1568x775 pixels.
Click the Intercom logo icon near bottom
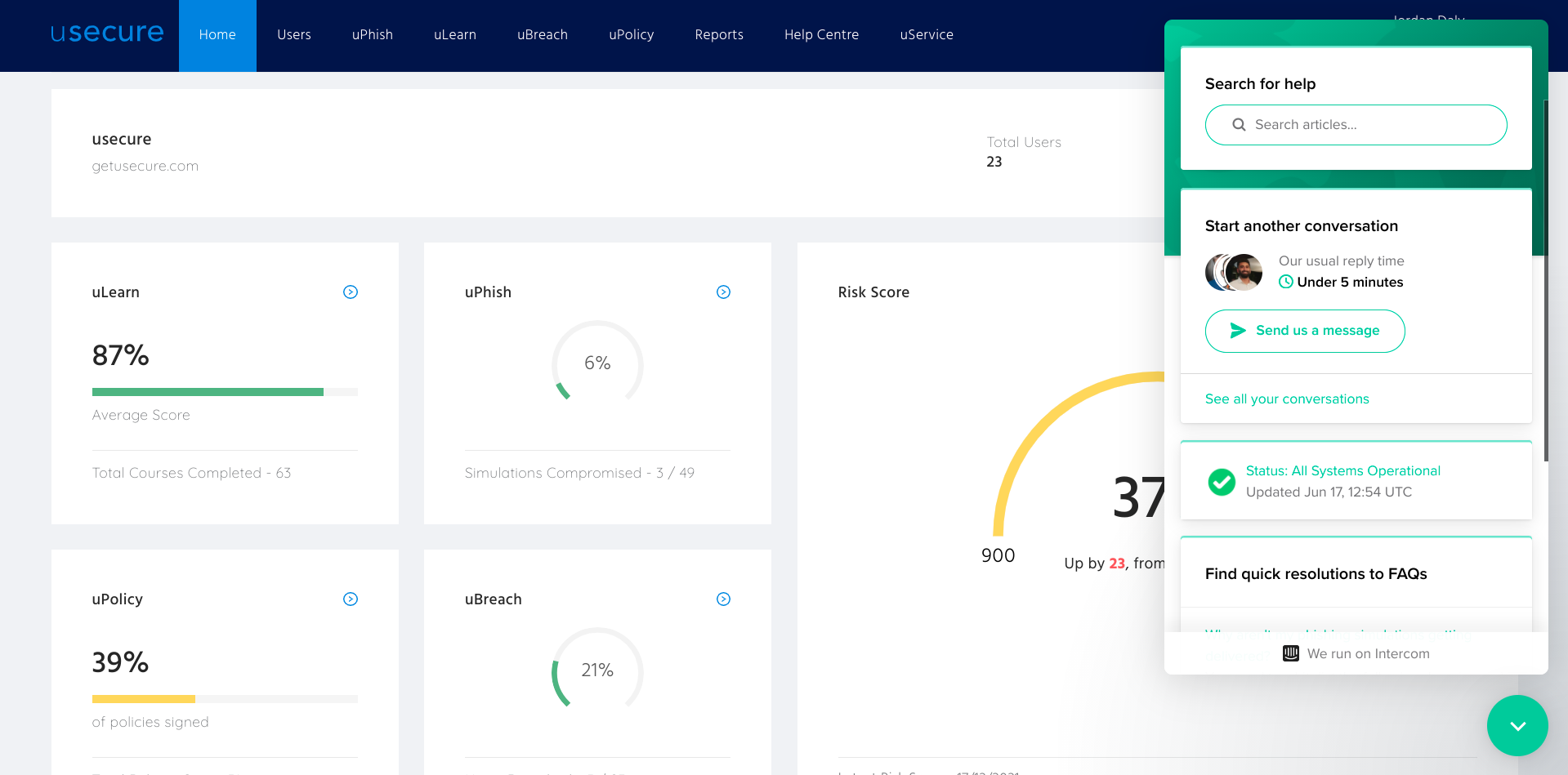(x=1289, y=653)
